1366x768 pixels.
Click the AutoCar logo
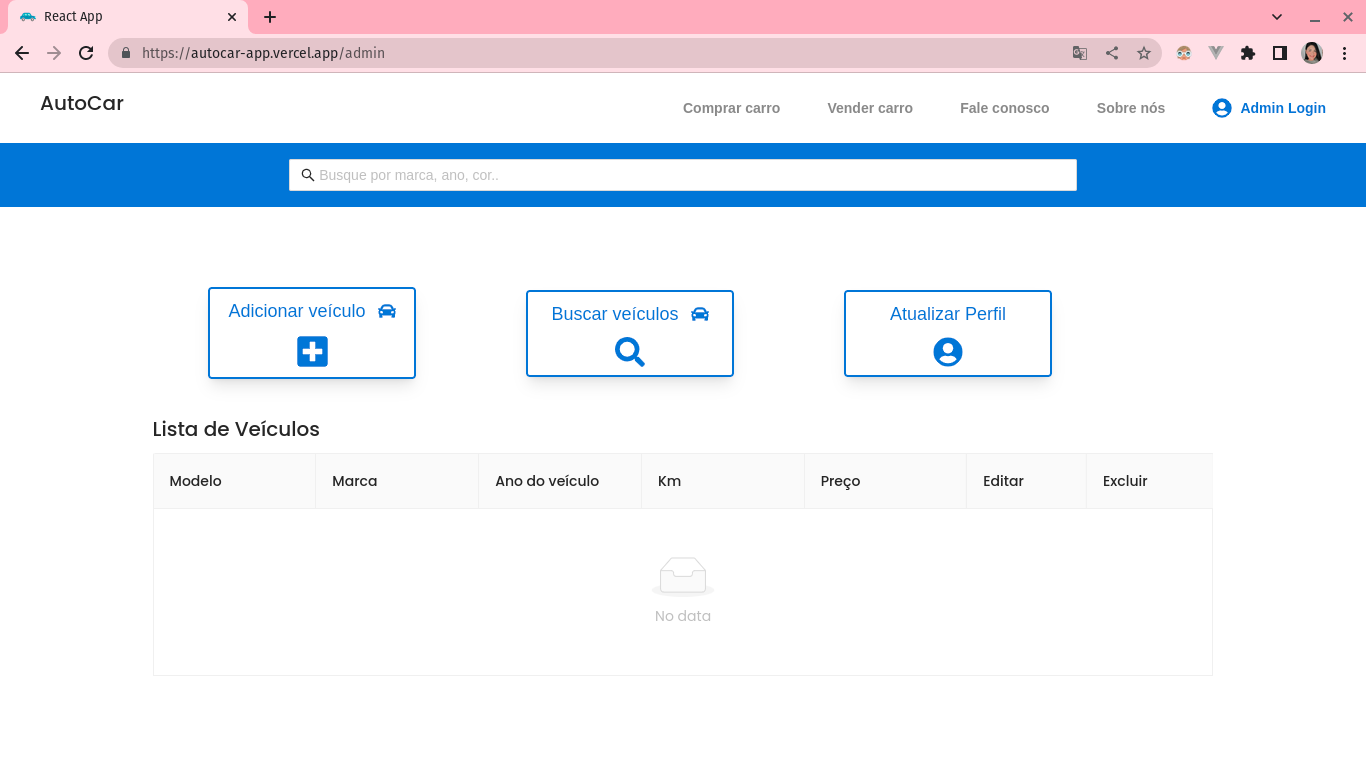click(82, 103)
